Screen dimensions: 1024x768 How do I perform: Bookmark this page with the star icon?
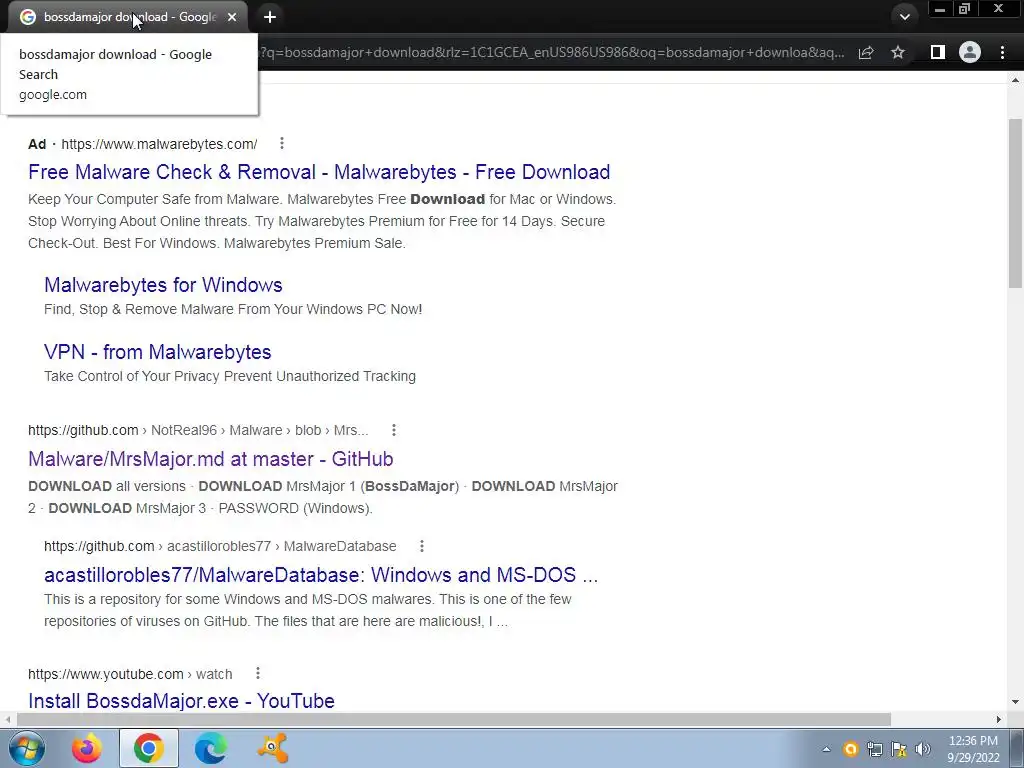(898, 52)
